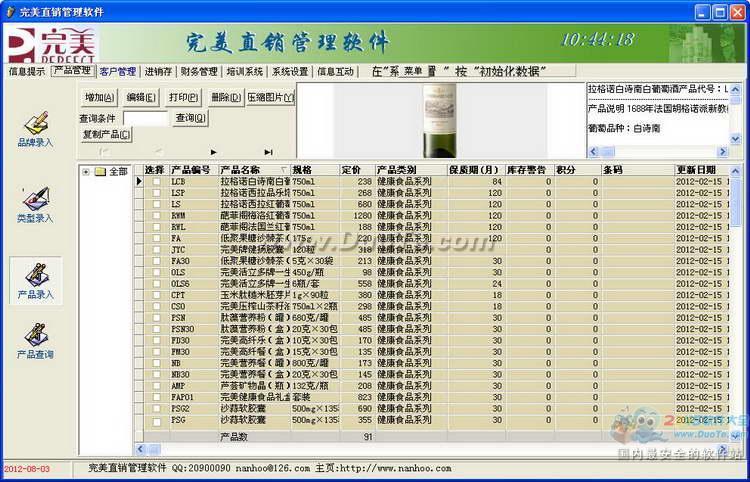Open the 信息互动 tab
Image resolution: width=750 pixels, height=482 pixels.
[335, 72]
